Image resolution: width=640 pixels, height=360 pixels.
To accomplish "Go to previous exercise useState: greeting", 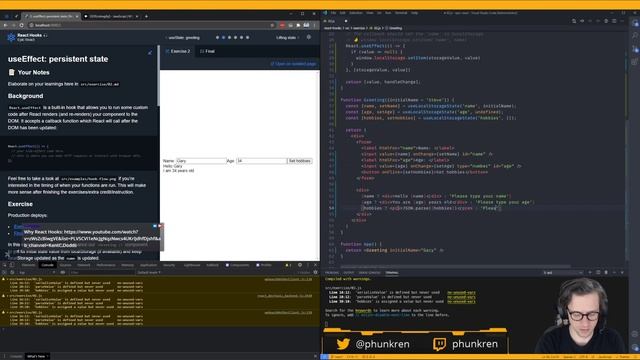I will coord(182,38).
